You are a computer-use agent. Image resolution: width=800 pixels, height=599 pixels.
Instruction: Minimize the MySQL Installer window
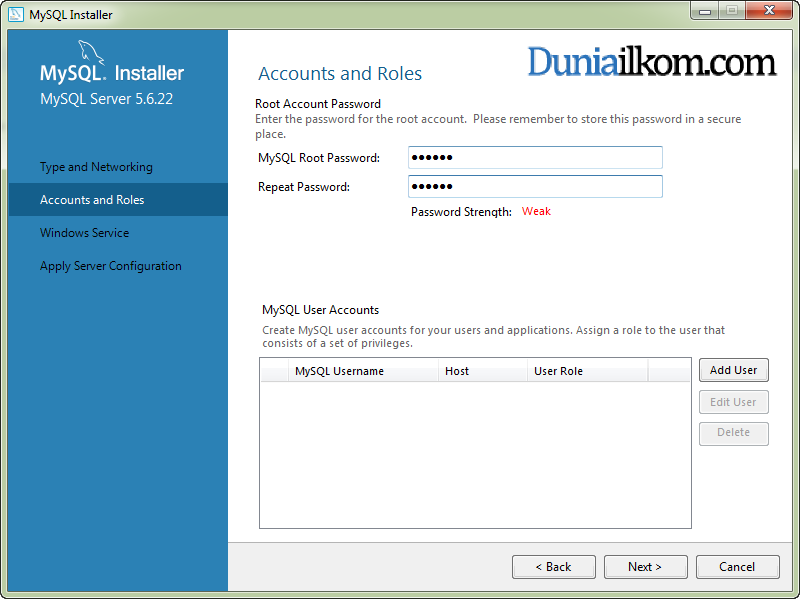705,11
